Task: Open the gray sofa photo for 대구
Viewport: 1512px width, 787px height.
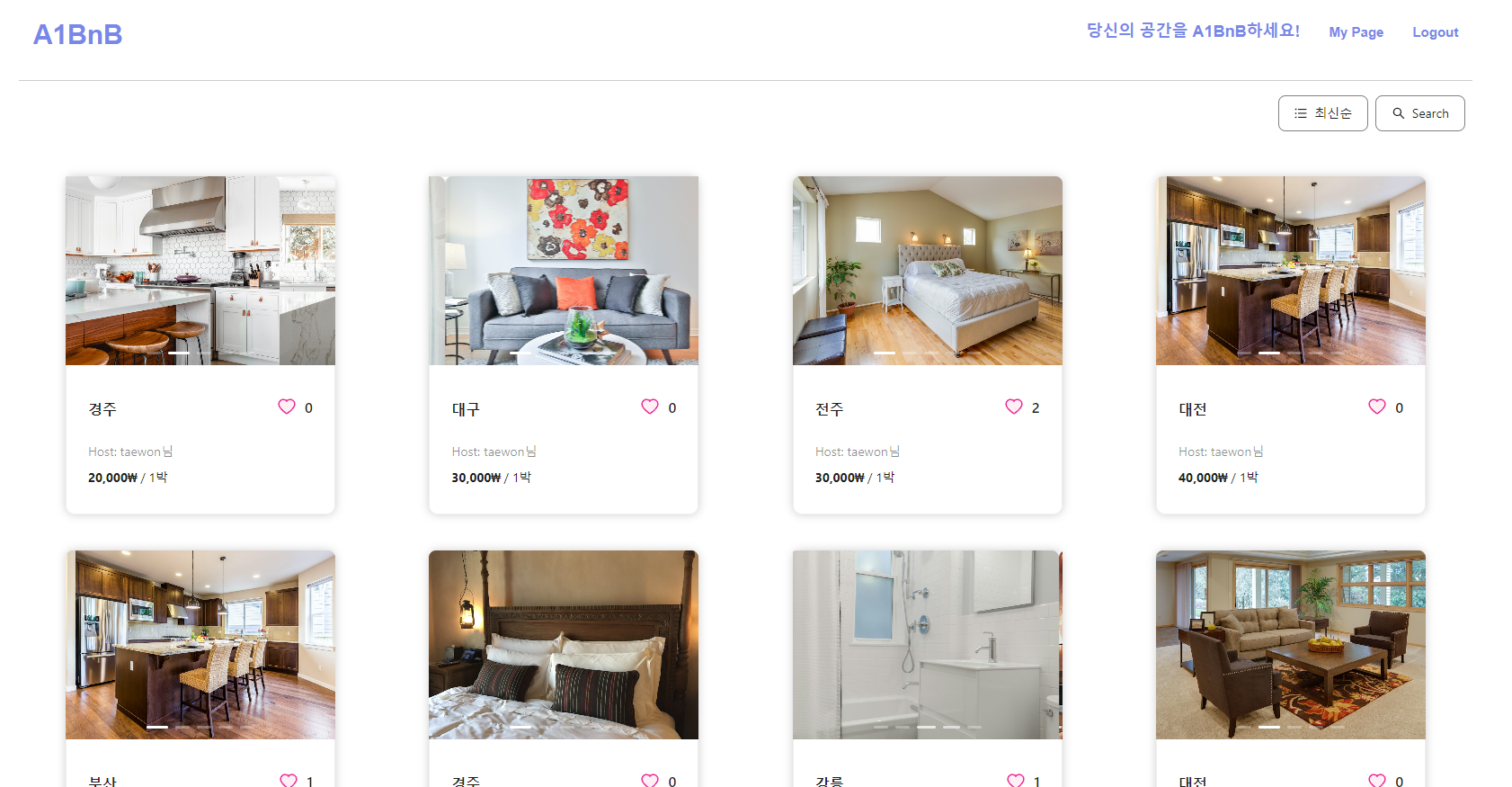Action: [564, 271]
